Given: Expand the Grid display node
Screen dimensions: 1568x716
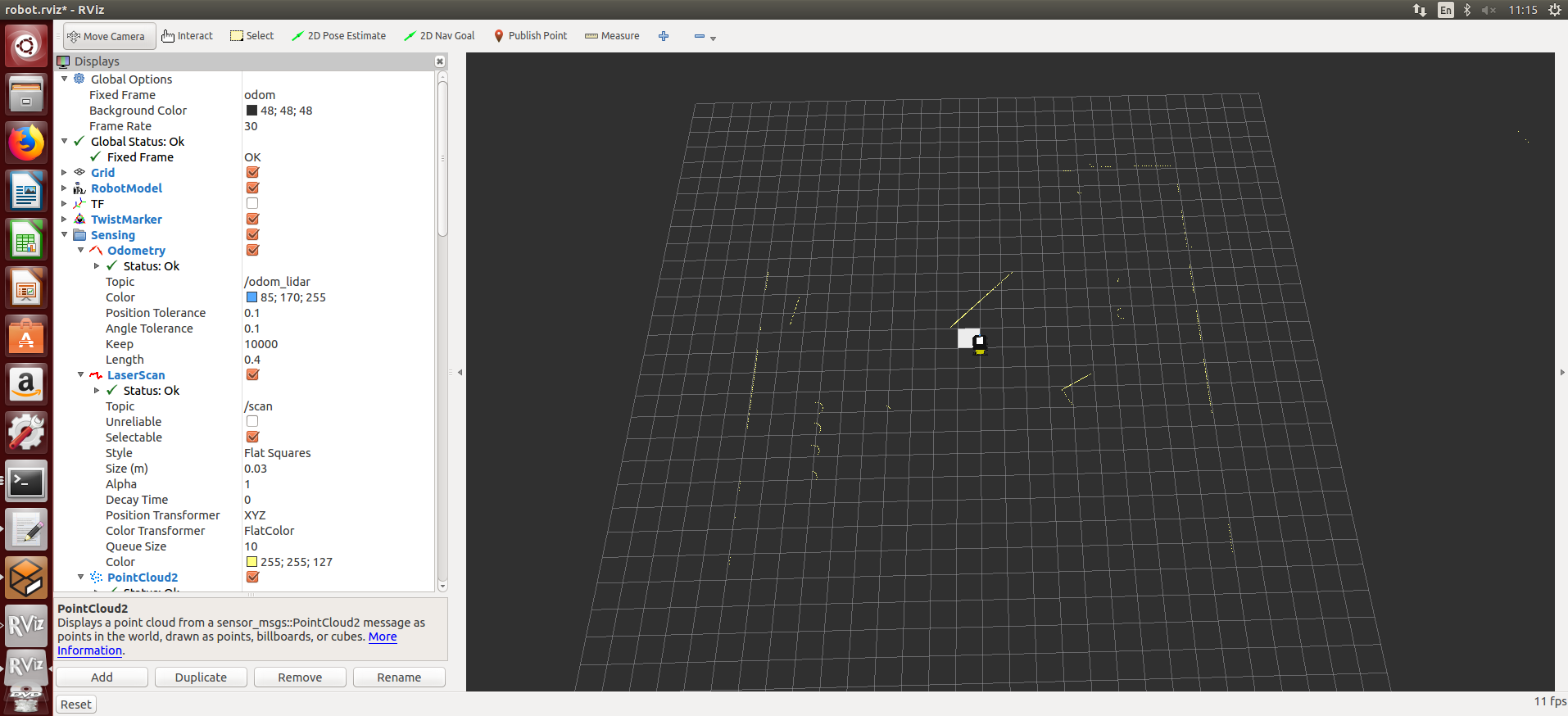Looking at the screenshot, I should pos(65,173).
